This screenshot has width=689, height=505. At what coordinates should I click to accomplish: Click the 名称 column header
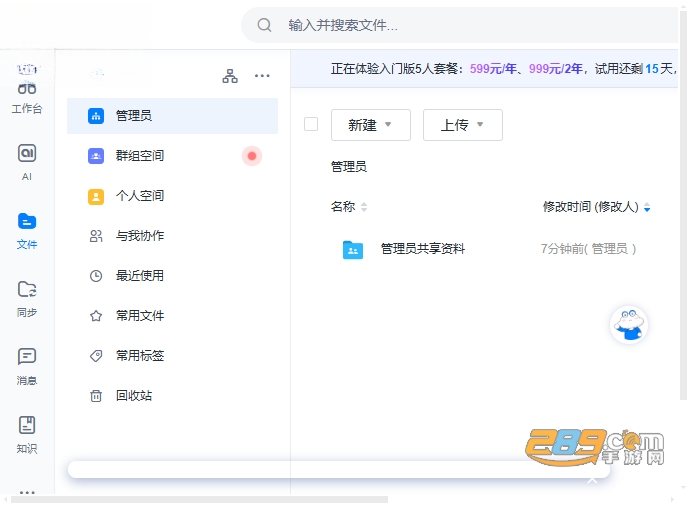click(x=343, y=207)
